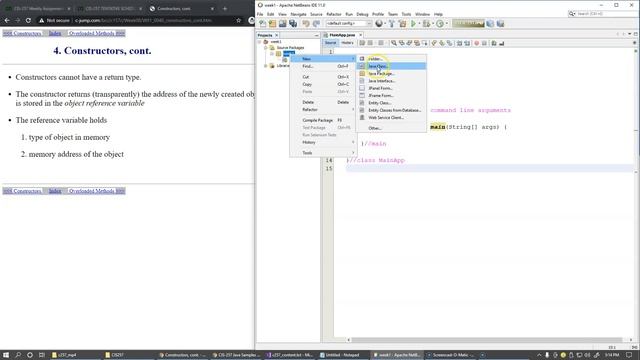Switch to the History editor view tab
This screenshot has height=360, width=640.
(x=347, y=43)
